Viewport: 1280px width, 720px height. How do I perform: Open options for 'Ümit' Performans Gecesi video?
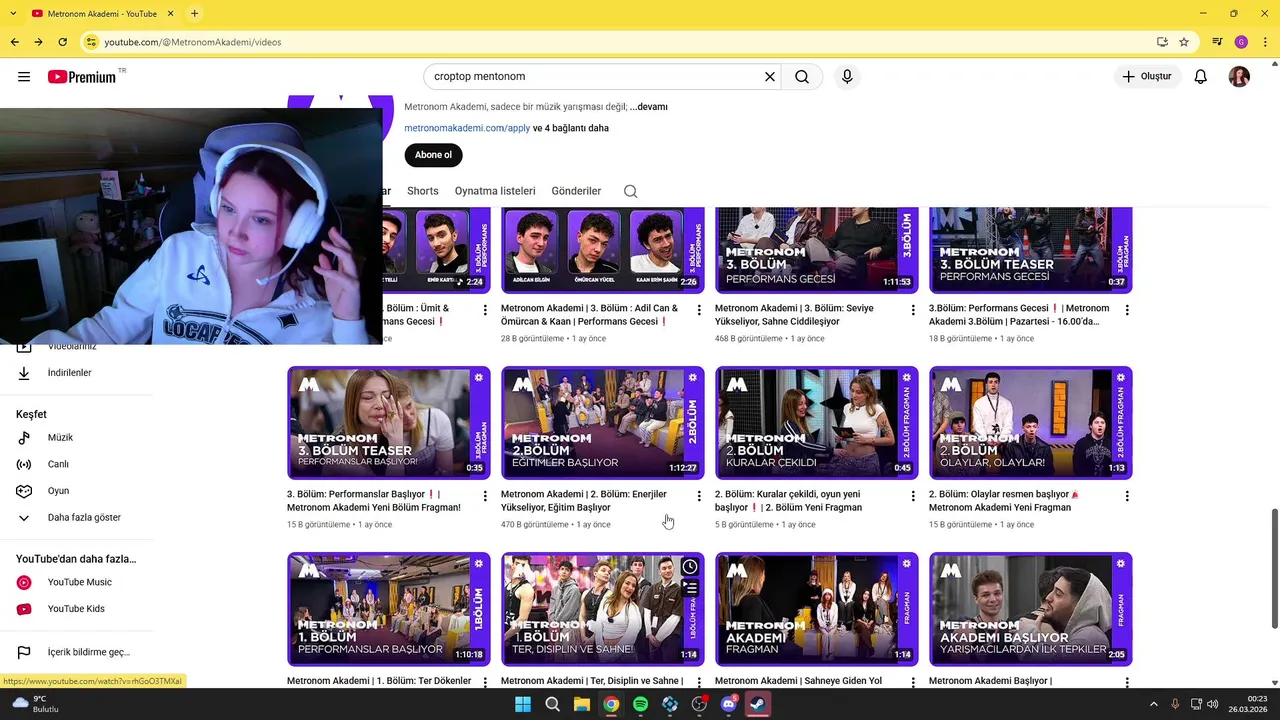point(485,310)
